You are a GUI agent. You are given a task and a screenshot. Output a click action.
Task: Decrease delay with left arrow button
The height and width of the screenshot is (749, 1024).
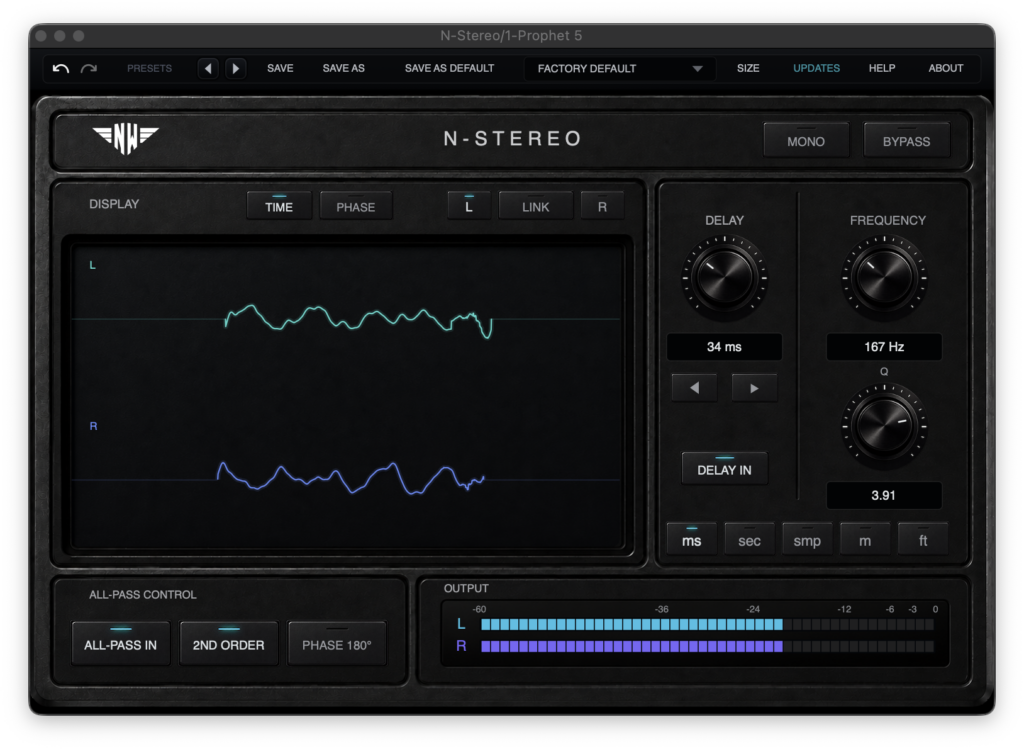694,388
